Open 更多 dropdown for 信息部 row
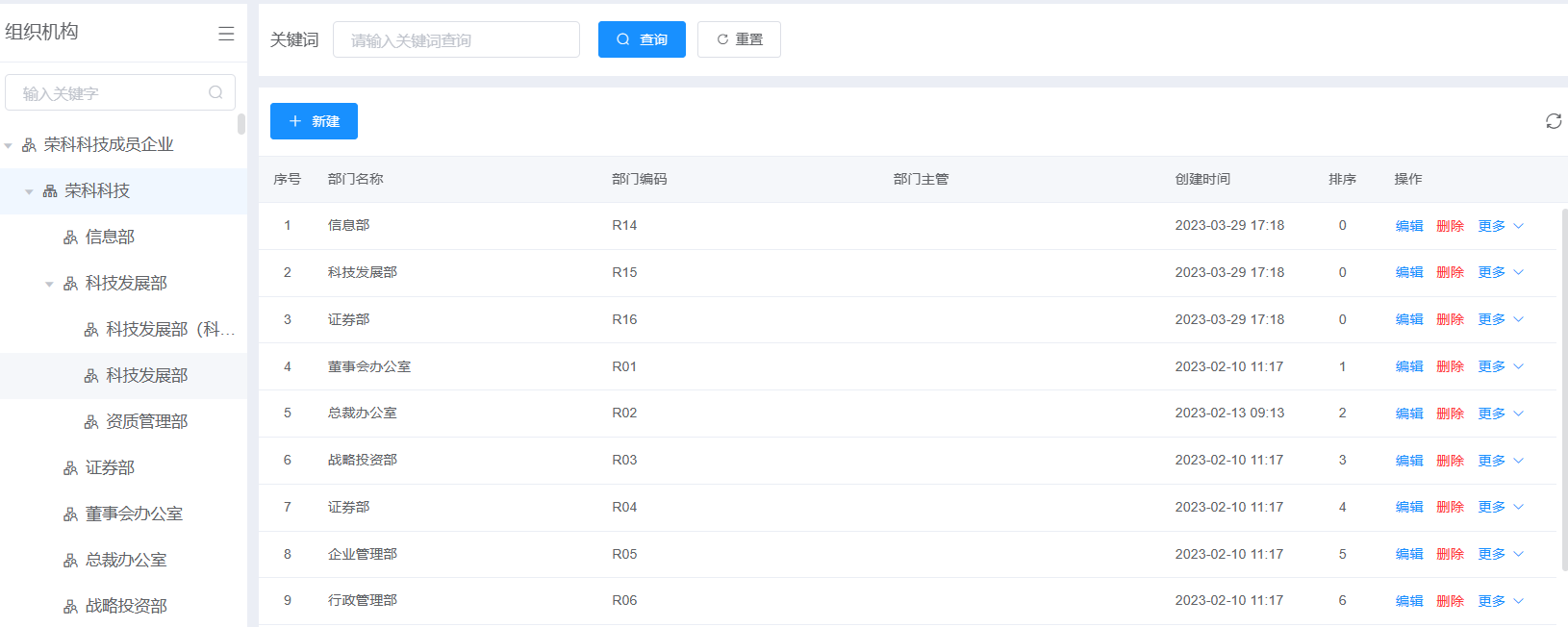 pos(1500,226)
